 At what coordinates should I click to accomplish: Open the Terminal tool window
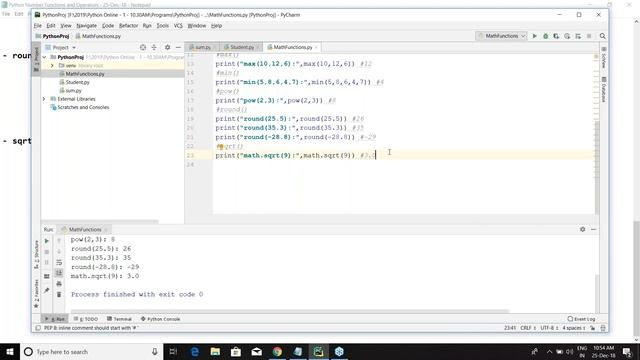tap(119, 319)
